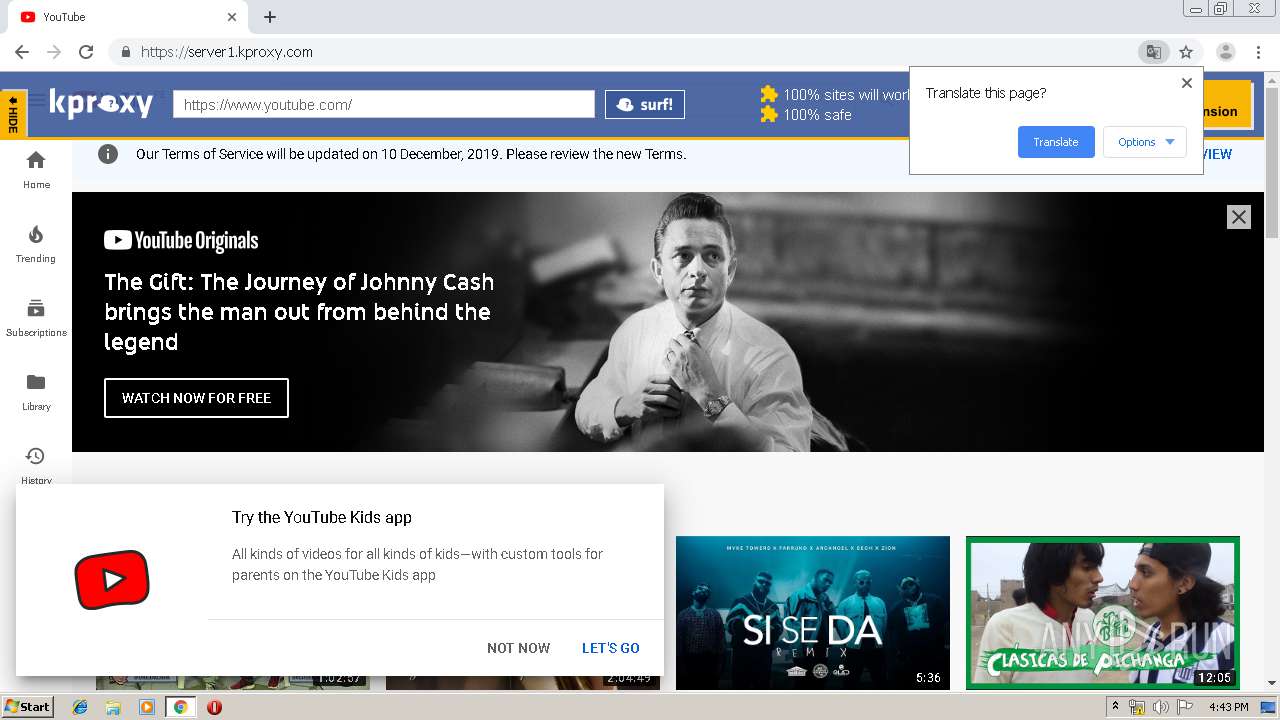1280x720 pixels.
Task: Open media player from taskbar
Action: pos(147,707)
